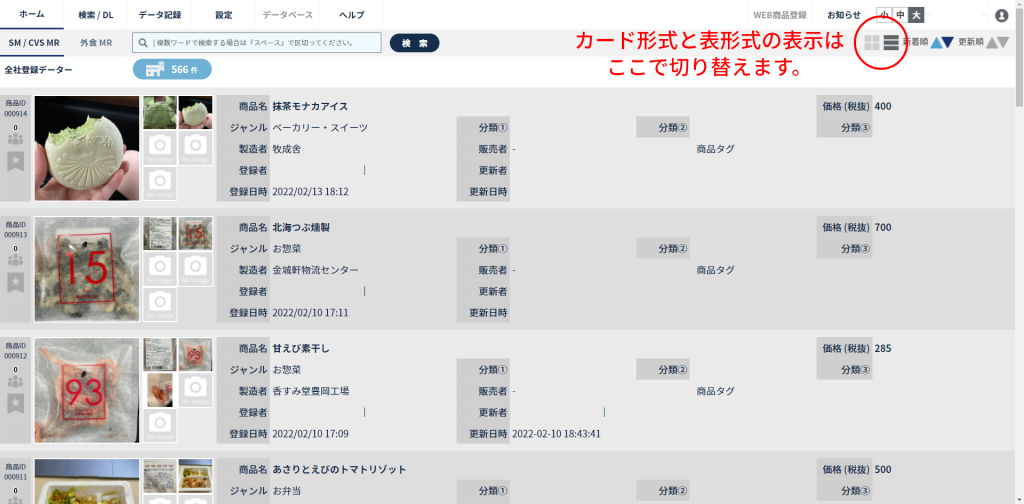This screenshot has width=1024, height=504.
Task: Set display size to 小
Action: (884, 15)
